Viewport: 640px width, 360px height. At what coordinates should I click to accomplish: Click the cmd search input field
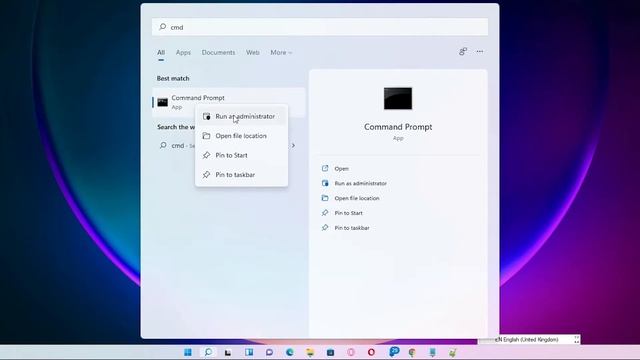pos(320,27)
